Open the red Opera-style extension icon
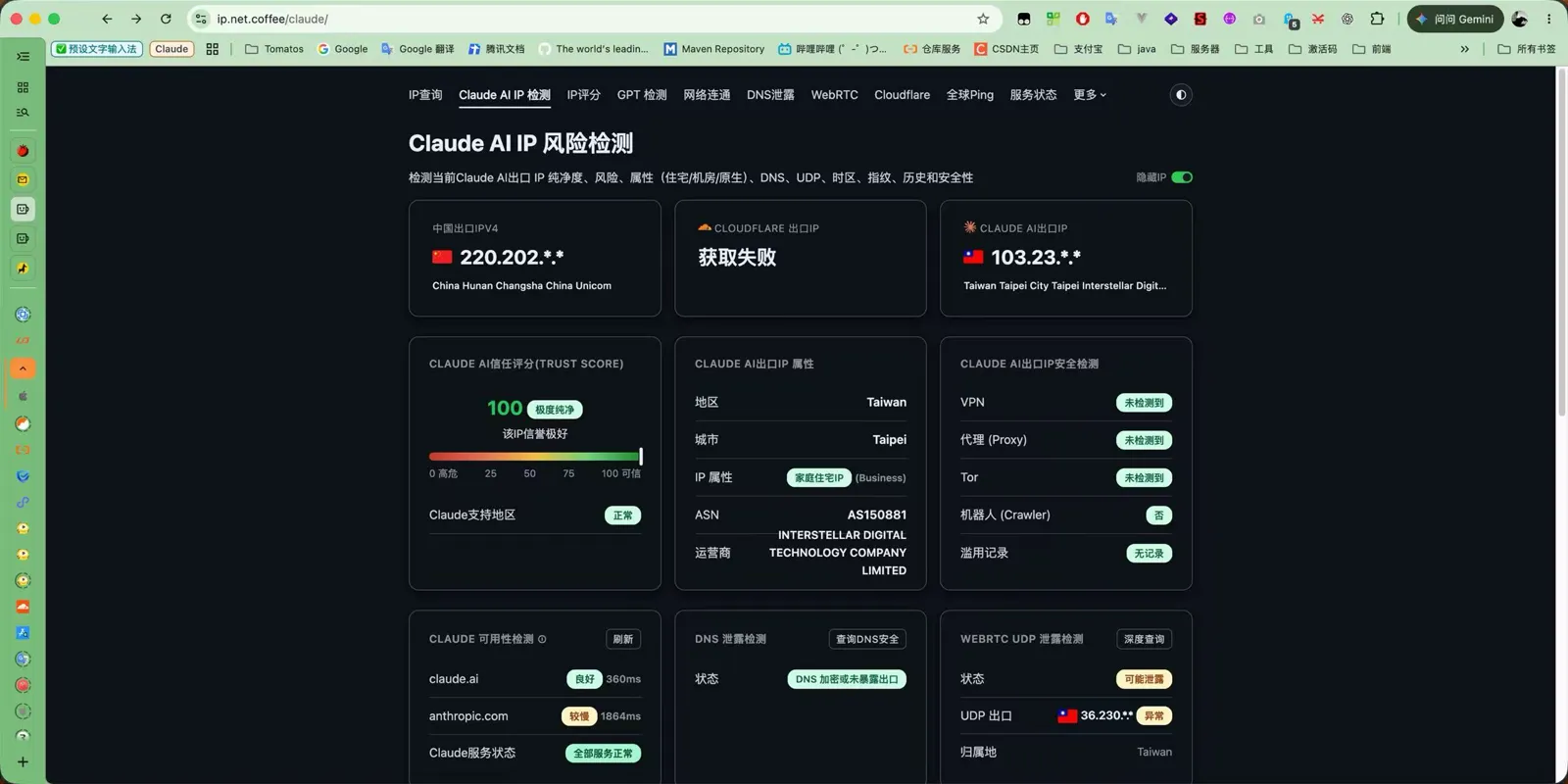The image size is (1568, 784). 1083,19
